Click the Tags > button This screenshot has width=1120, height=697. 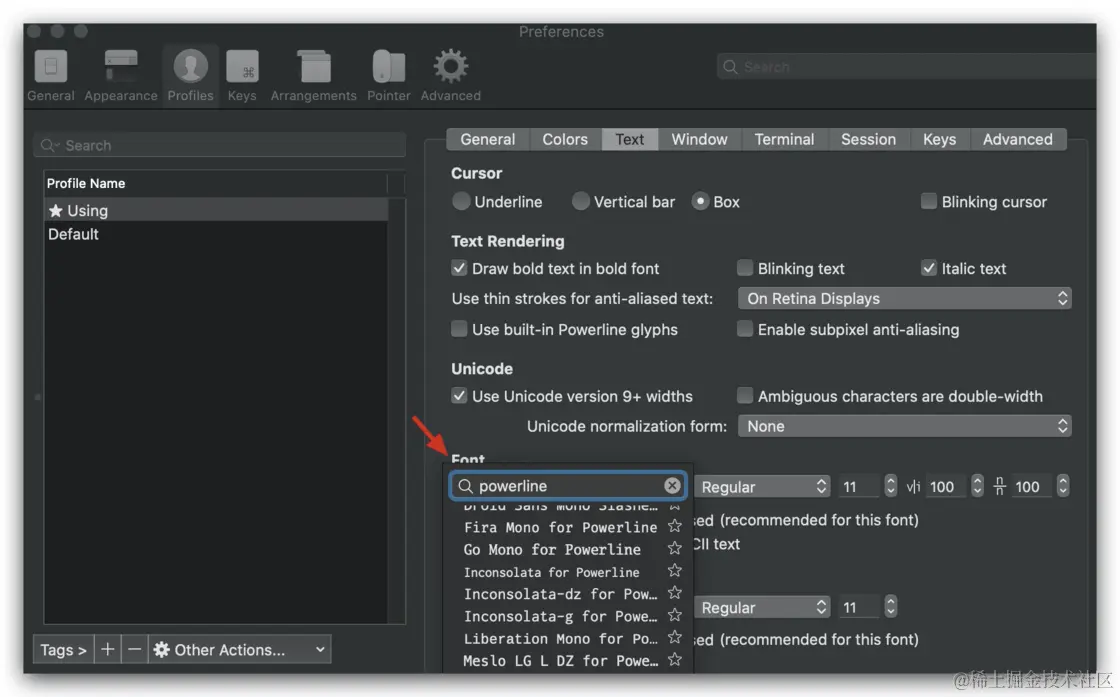click(64, 649)
